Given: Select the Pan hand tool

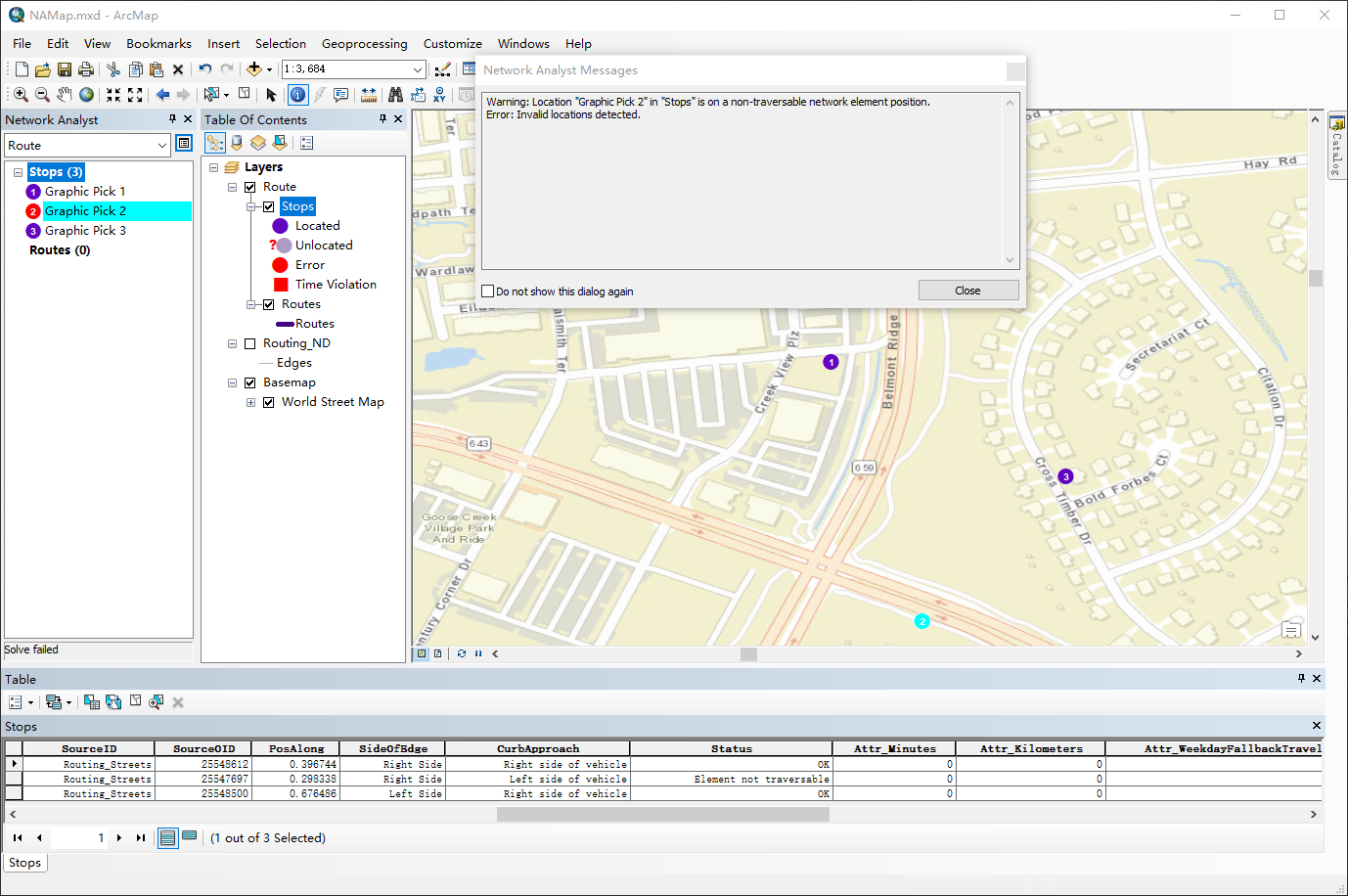Looking at the screenshot, I should coord(65,95).
